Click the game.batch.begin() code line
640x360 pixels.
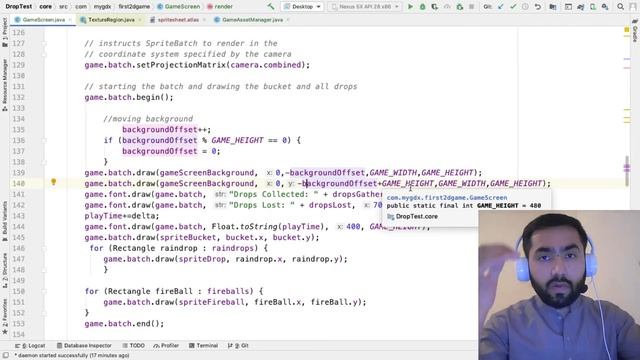tap(129, 97)
